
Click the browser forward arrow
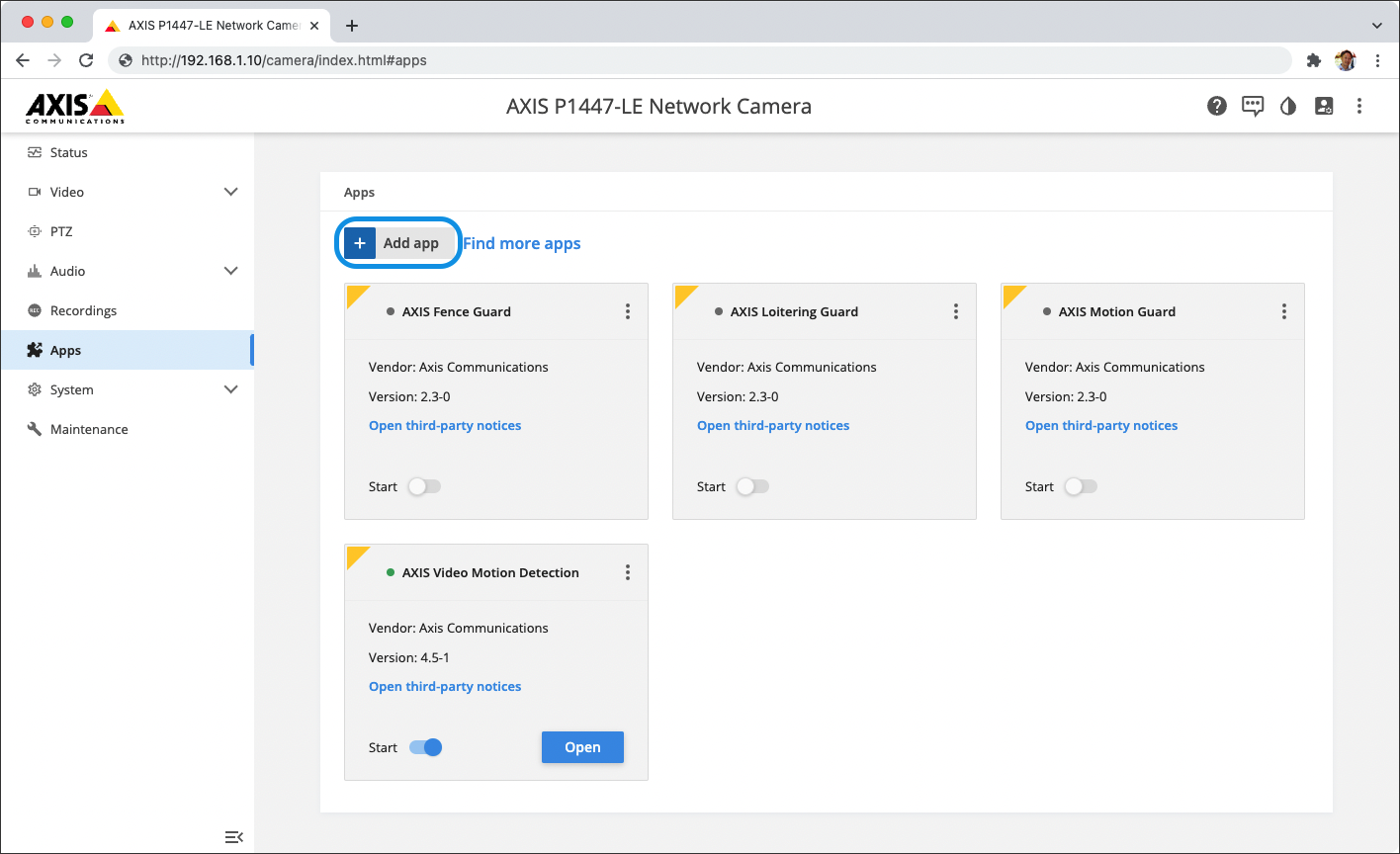[x=54, y=60]
